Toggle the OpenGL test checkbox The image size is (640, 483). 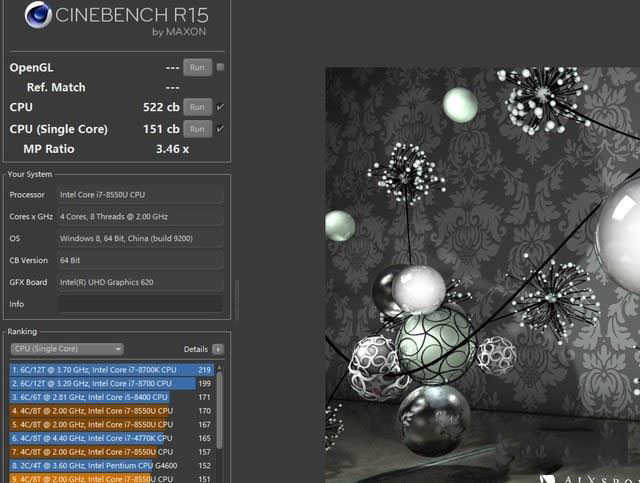click(x=220, y=67)
